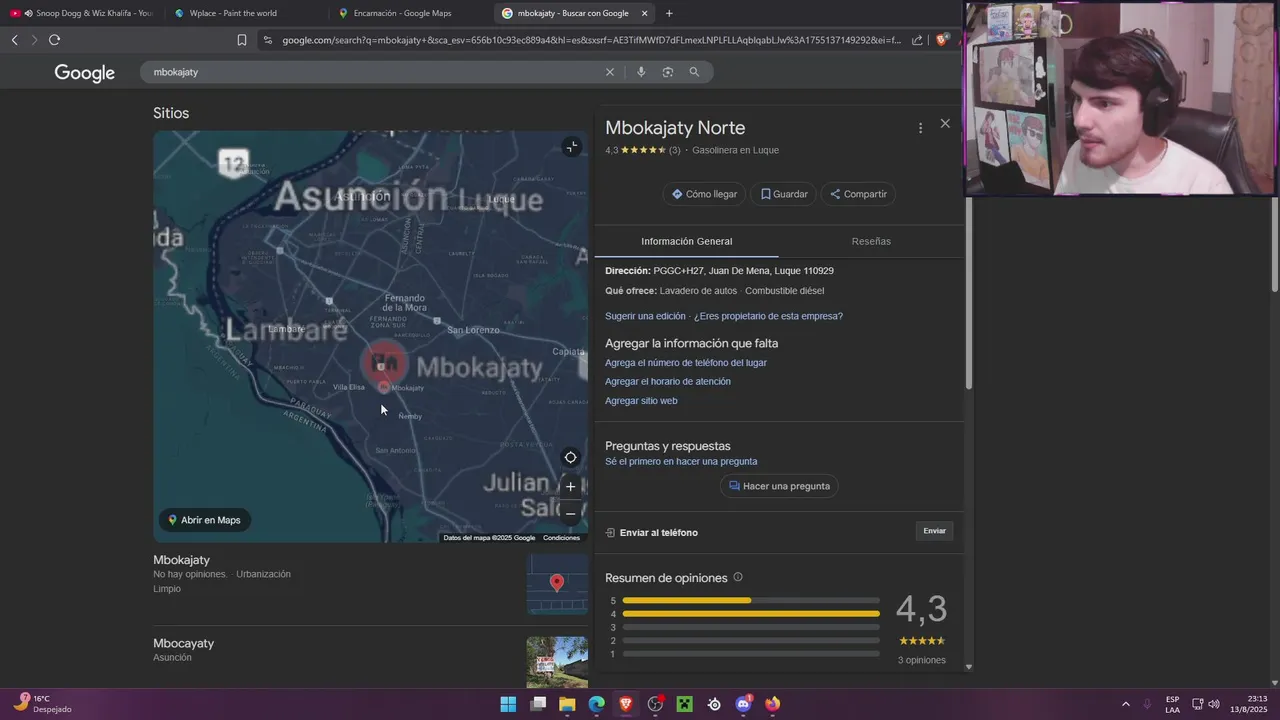Open the Mbocayaty result photo thumbnail
This screenshot has width=1280, height=720.
click(x=557, y=662)
